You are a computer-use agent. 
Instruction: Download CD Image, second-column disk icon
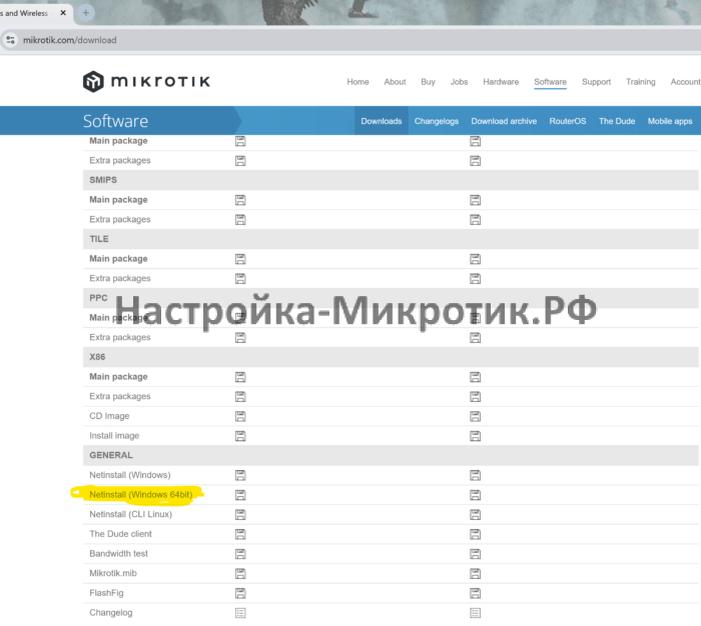click(x=475, y=416)
